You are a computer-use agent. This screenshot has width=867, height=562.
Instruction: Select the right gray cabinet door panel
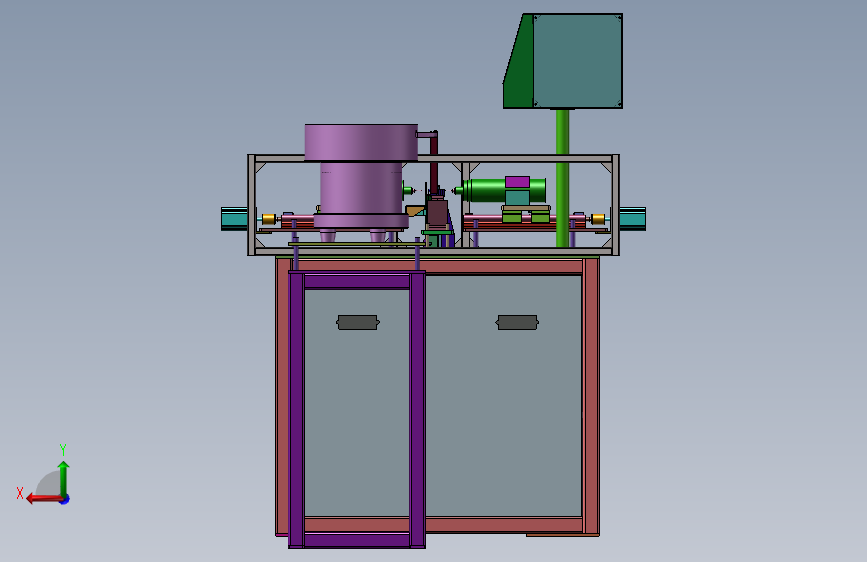click(x=503, y=396)
